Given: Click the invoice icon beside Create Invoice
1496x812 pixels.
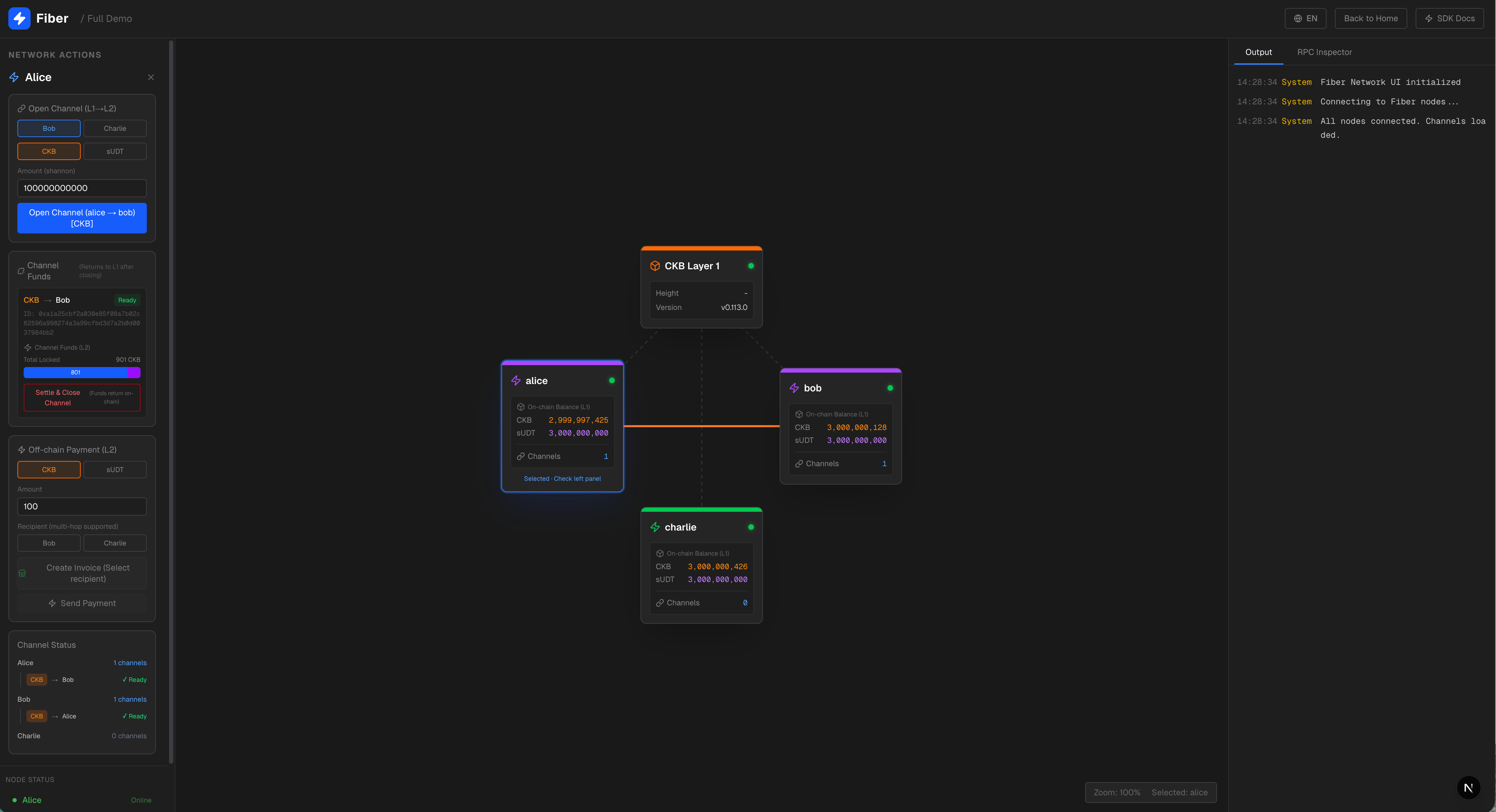Looking at the screenshot, I should 22,573.
